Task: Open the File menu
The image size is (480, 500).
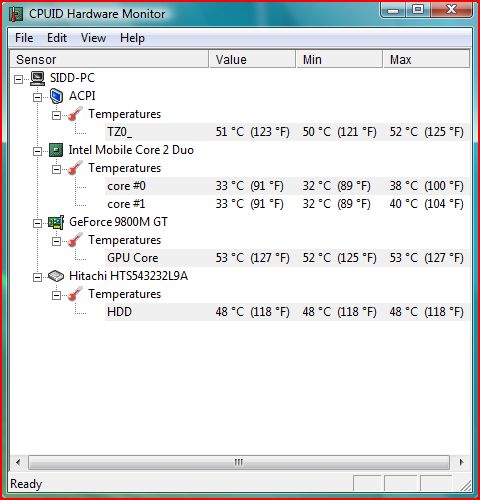Action: coord(24,38)
